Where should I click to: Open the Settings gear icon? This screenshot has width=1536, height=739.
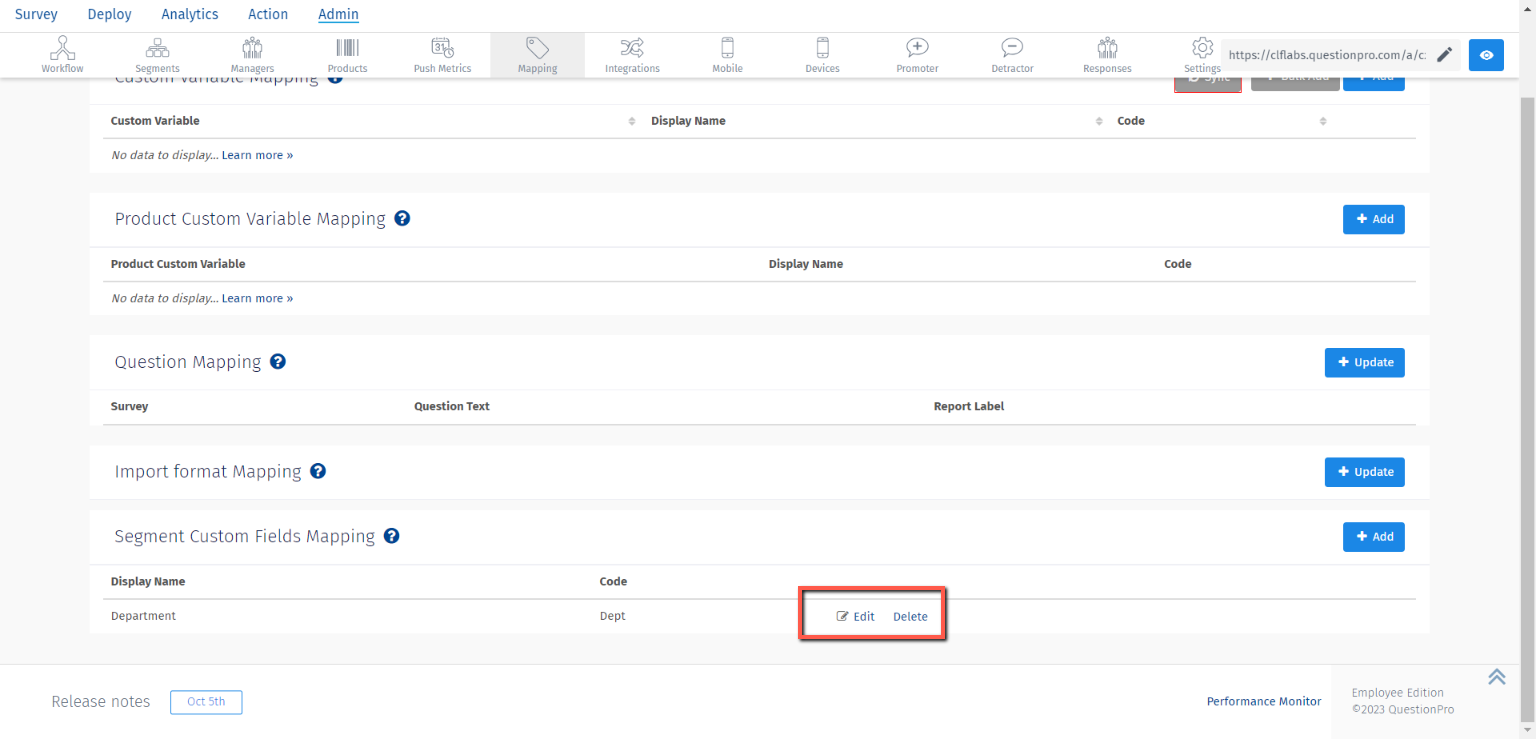1202,55
